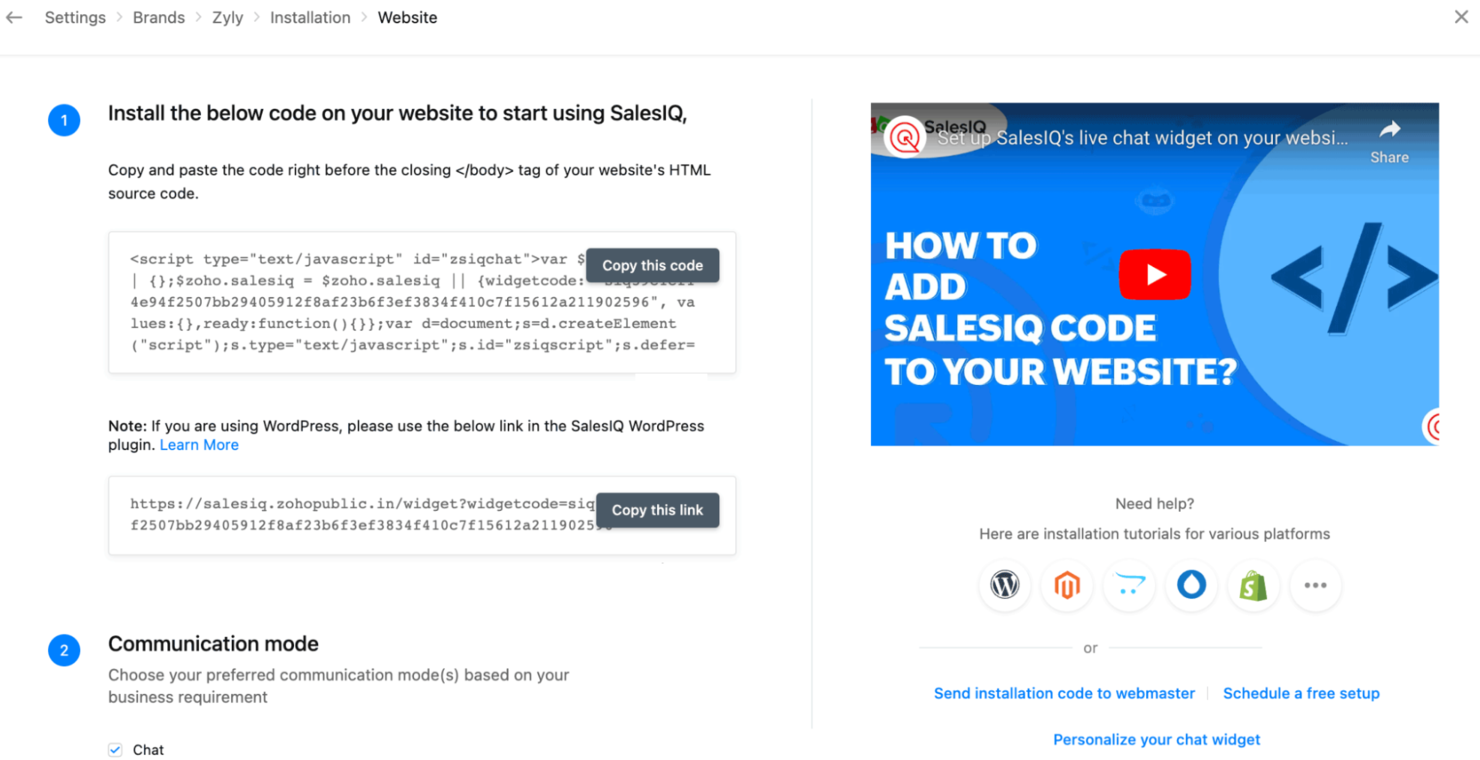Open the Magento platform tutorial

[1067, 586]
